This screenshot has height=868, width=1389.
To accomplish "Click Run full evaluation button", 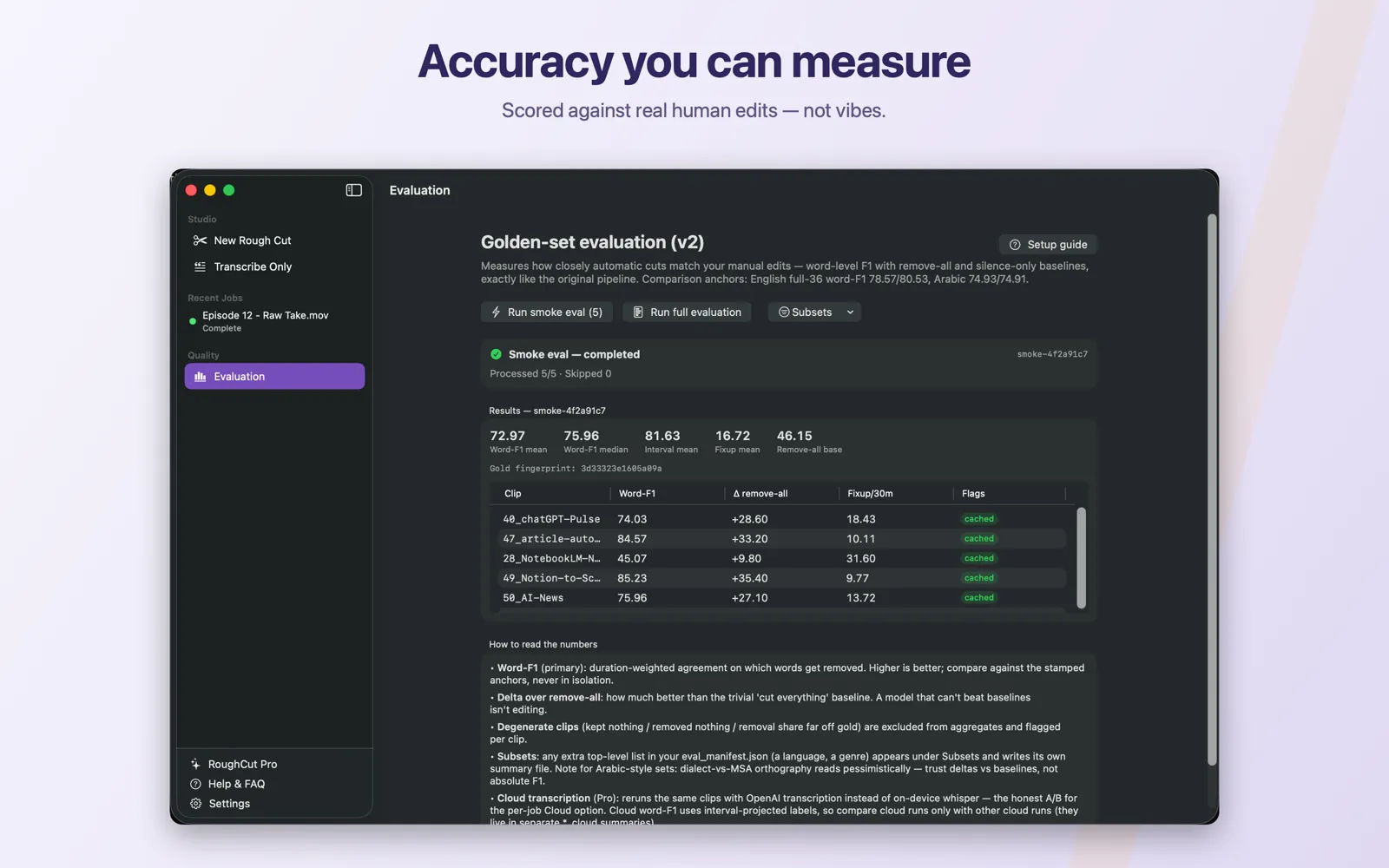I will click(x=687, y=312).
